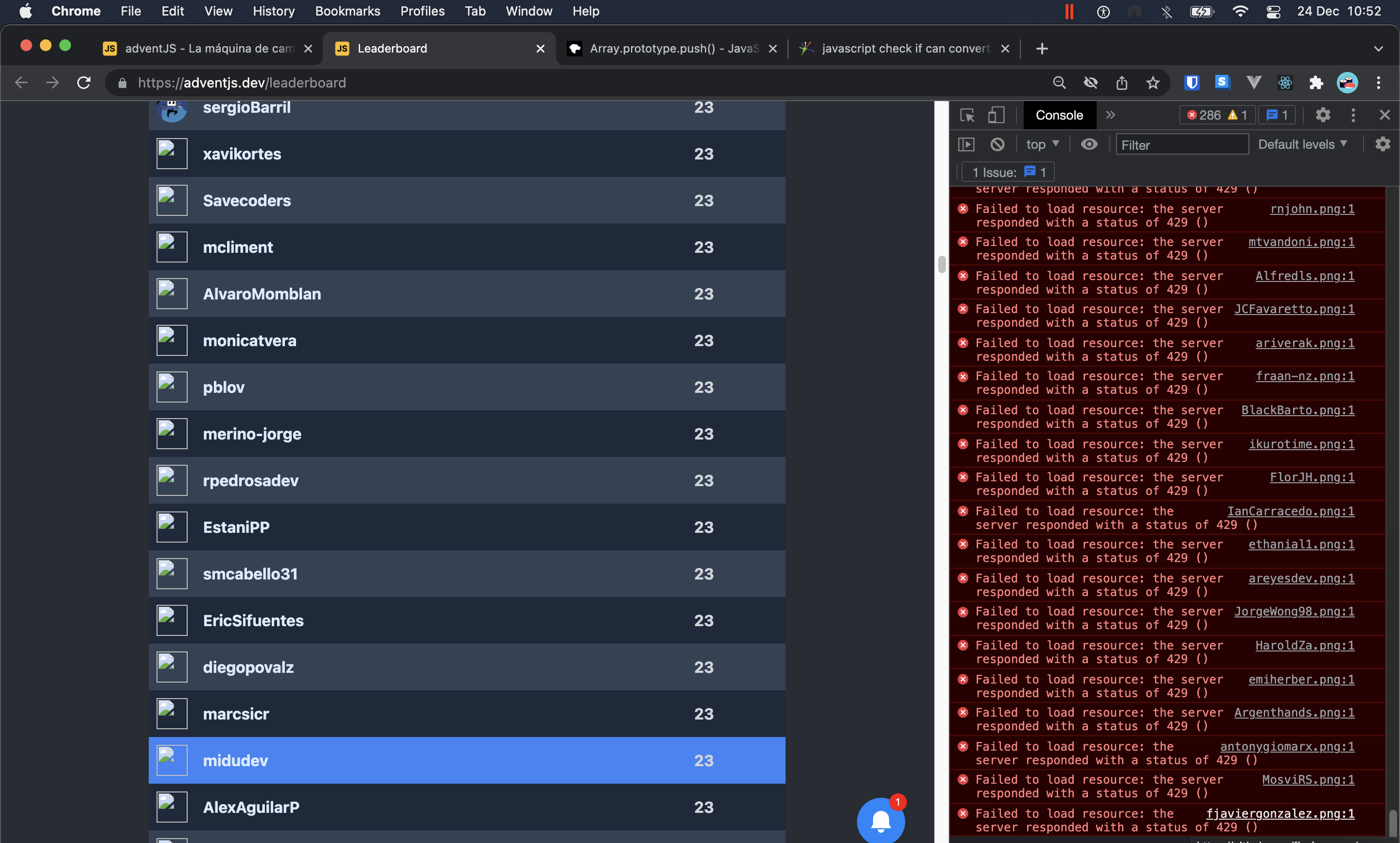Screen dimensions: 1400x843
Task: Click the Bitwarden shield extension icon
Action: coord(1191,83)
